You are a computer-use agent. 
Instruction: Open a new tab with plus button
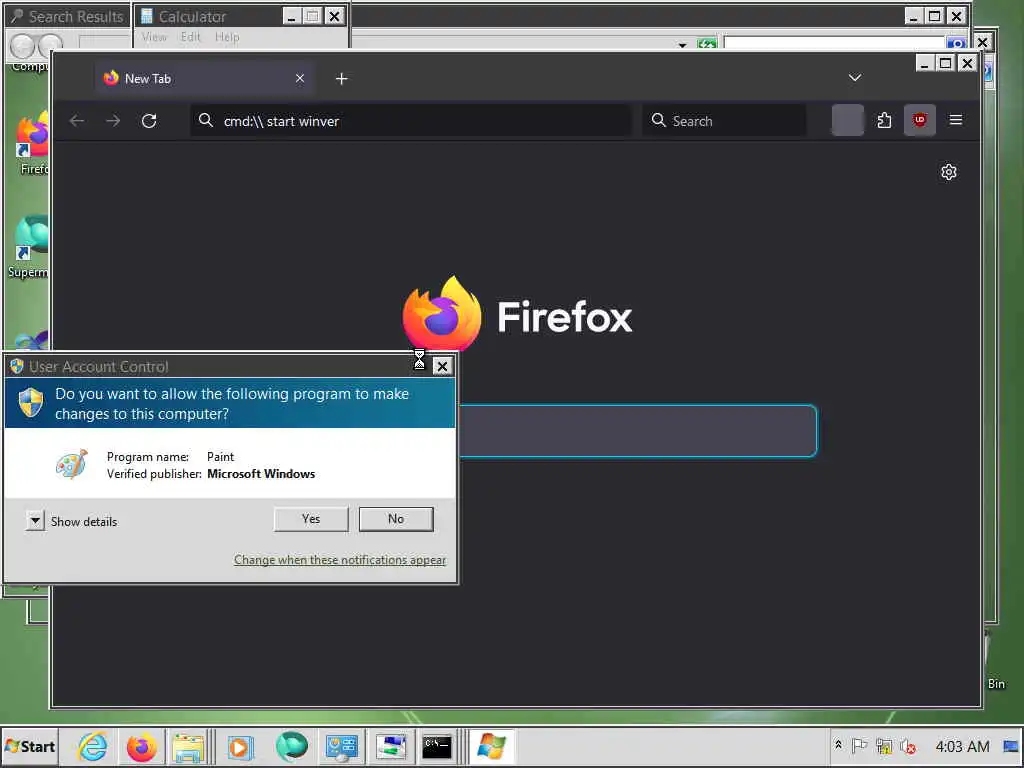tap(341, 79)
